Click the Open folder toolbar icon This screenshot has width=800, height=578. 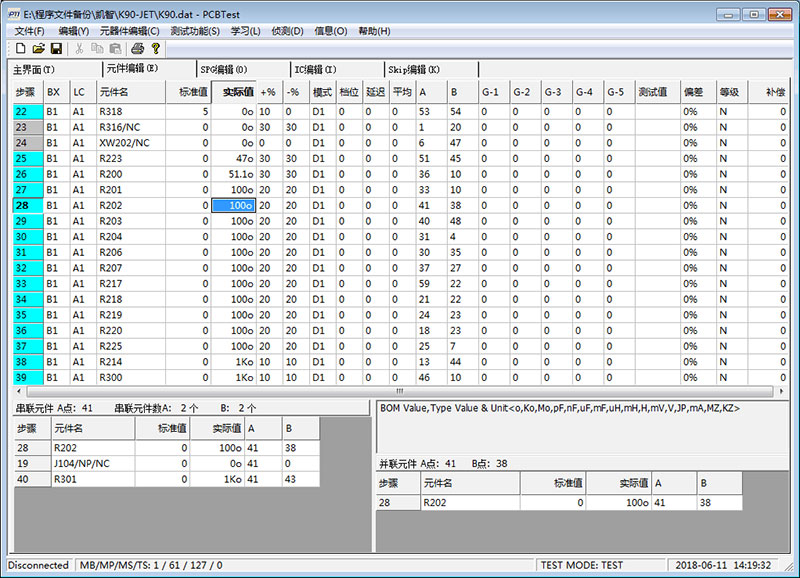click(38, 48)
